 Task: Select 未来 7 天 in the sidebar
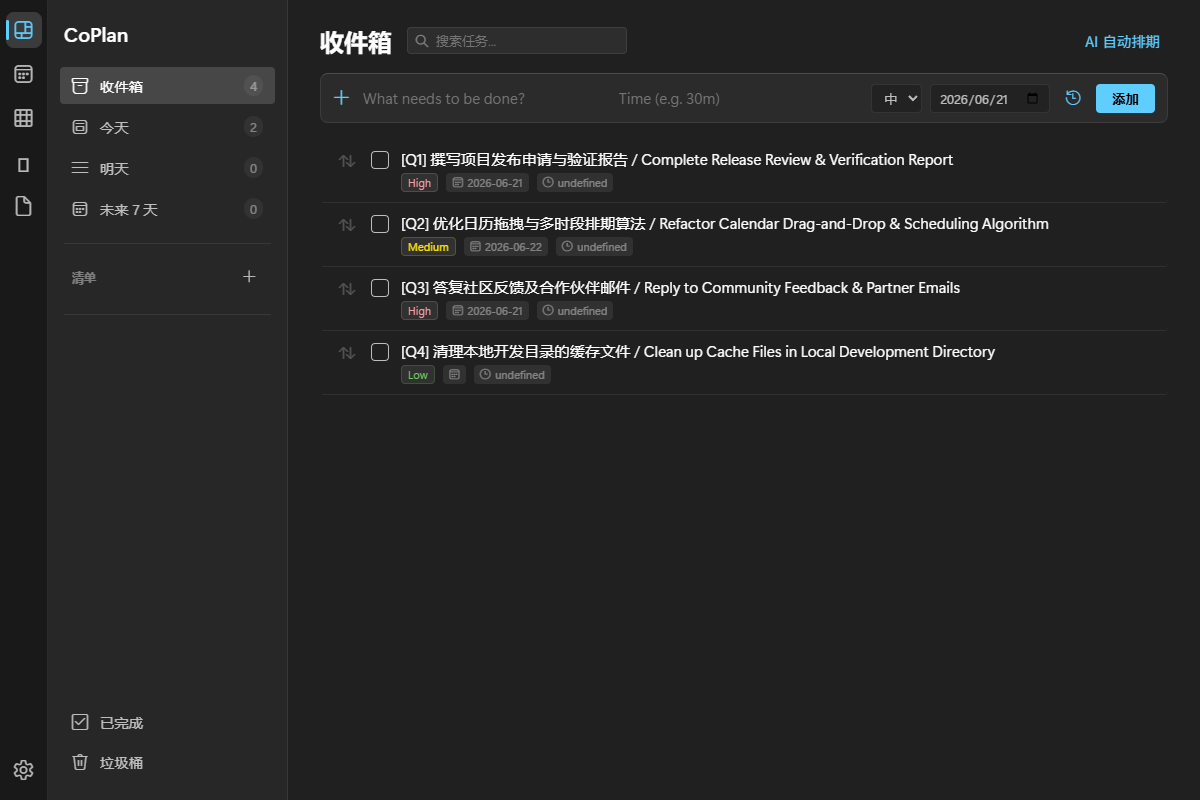coord(167,209)
